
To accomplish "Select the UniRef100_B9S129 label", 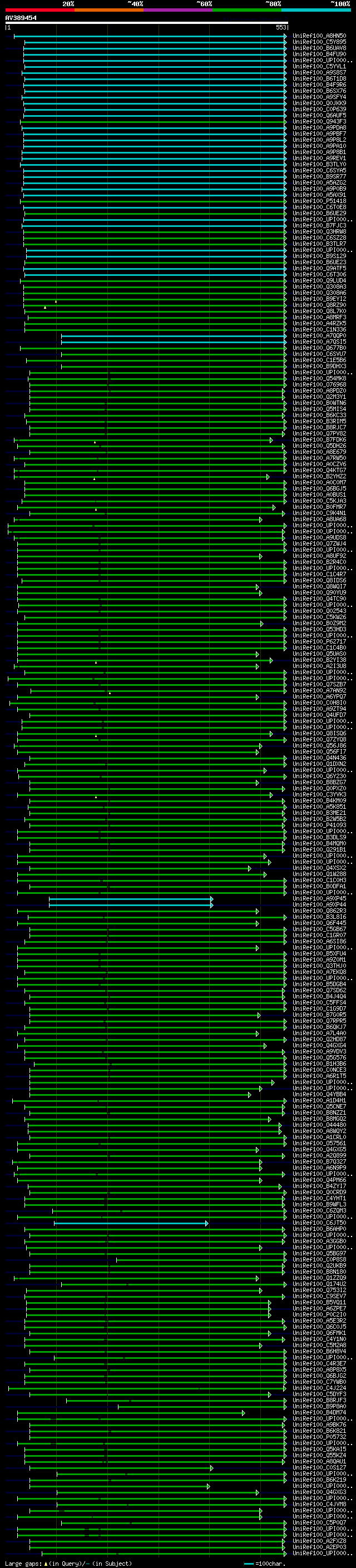I will [319, 256].
